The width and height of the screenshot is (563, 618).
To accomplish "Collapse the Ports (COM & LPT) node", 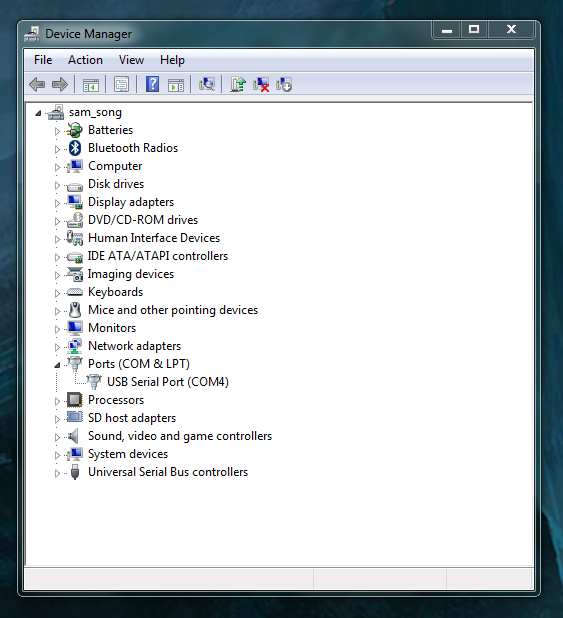I will coord(57,365).
